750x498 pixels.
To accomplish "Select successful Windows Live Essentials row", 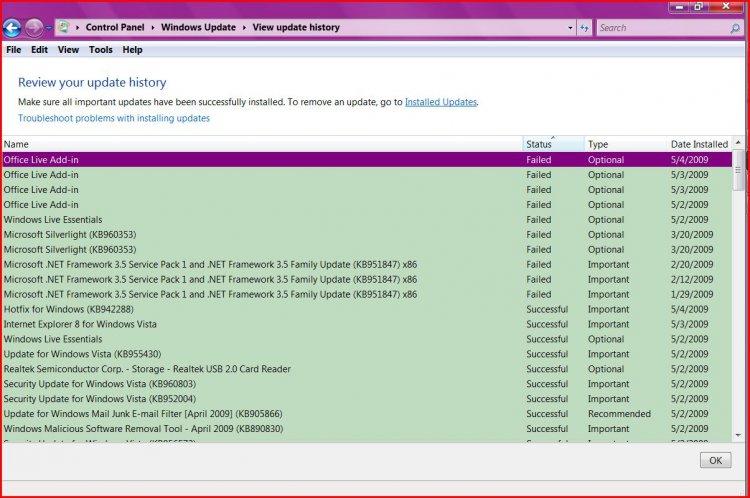I will click(x=367, y=339).
